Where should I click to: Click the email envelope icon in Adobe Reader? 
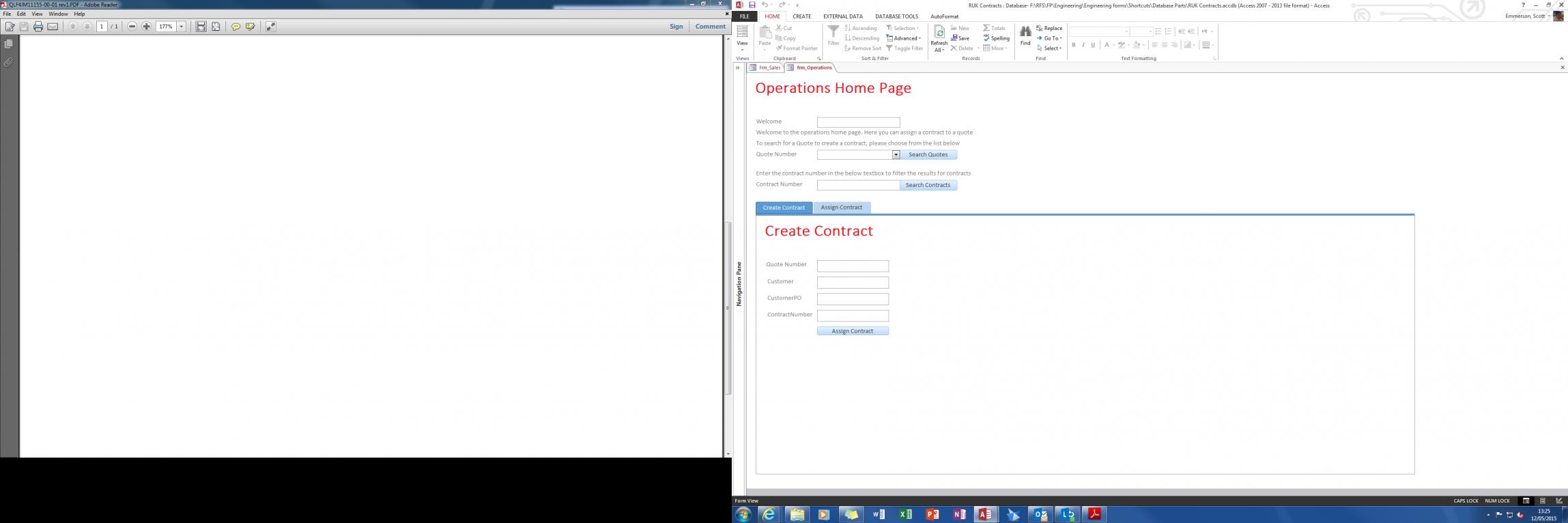click(53, 27)
